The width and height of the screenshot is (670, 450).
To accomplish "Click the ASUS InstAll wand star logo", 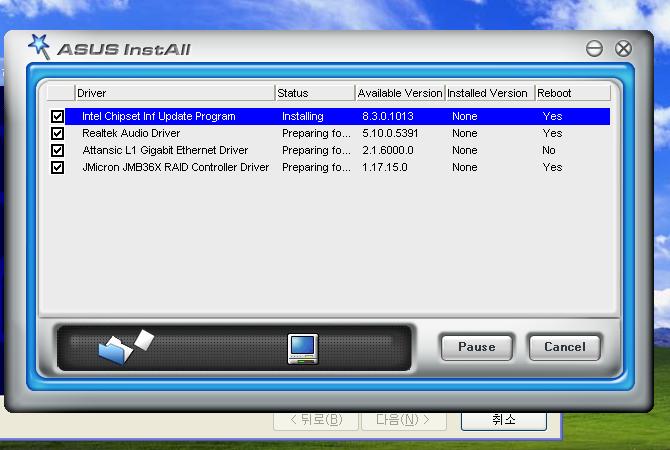I will 39,46.
